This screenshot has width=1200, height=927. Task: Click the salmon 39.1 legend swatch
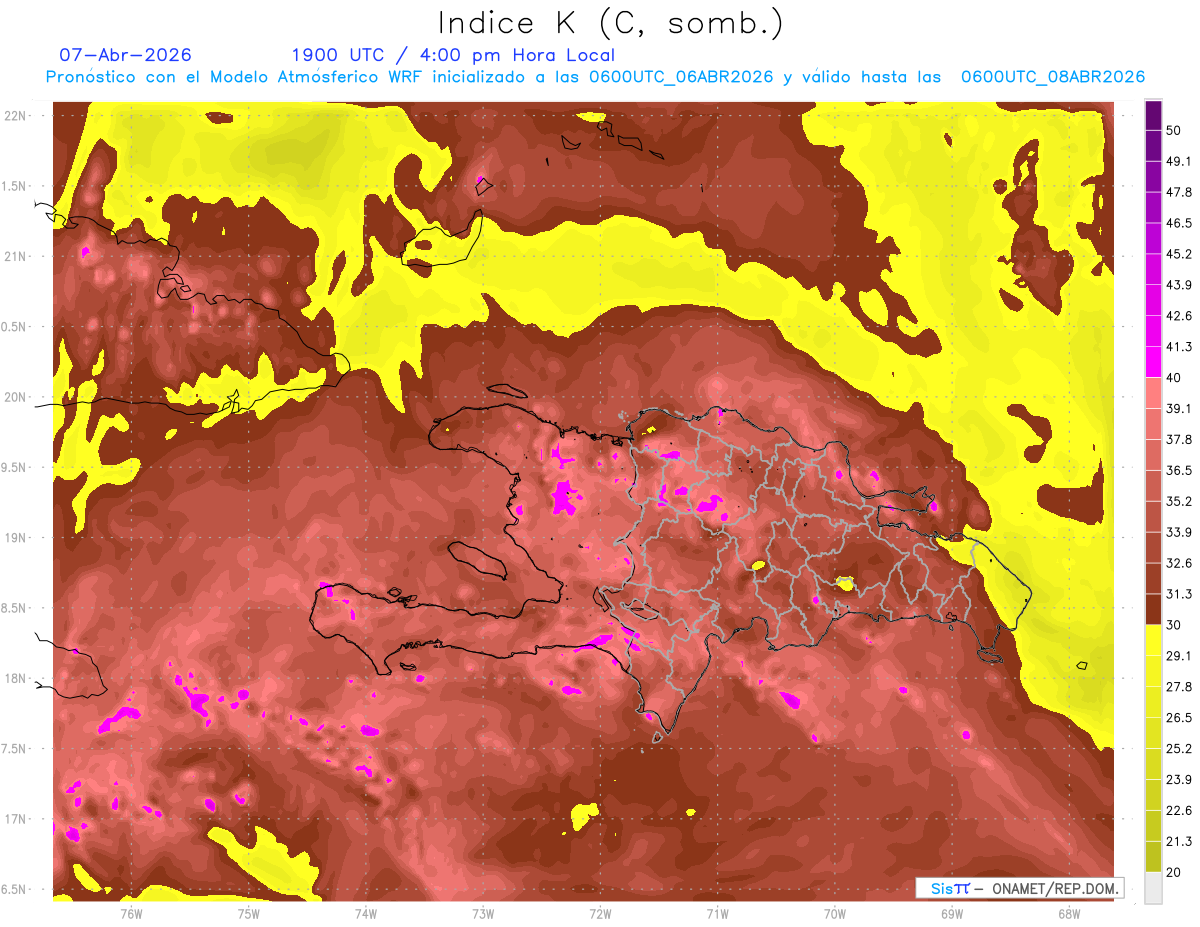tap(1153, 393)
